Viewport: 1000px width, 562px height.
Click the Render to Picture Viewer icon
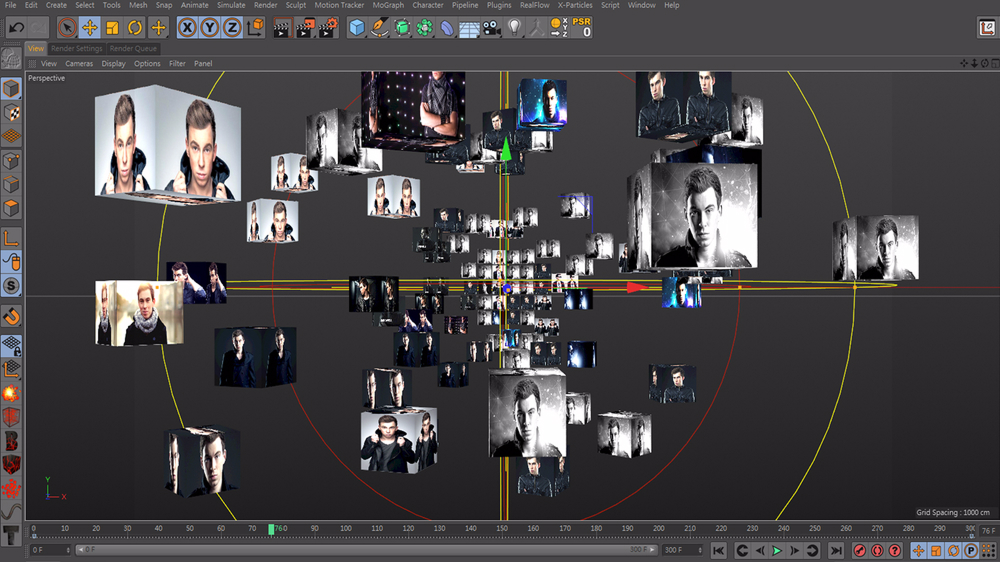click(305, 27)
